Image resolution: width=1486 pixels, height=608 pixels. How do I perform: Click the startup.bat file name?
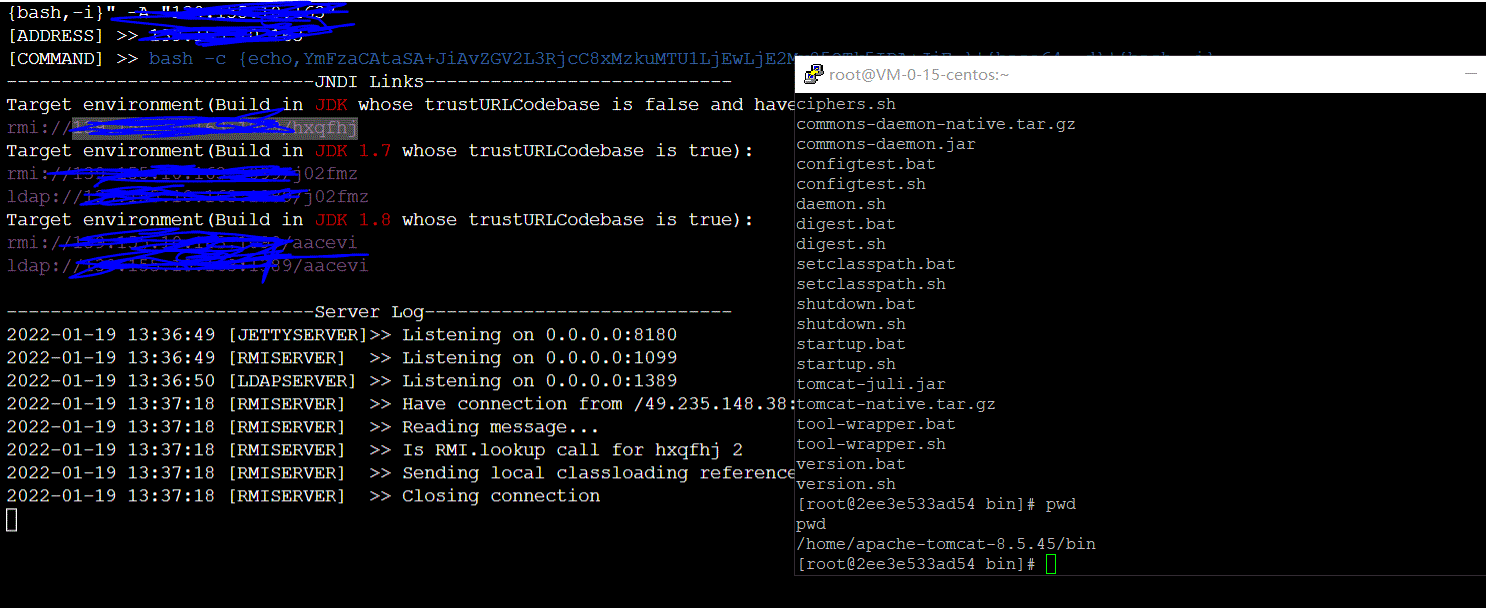(851, 344)
